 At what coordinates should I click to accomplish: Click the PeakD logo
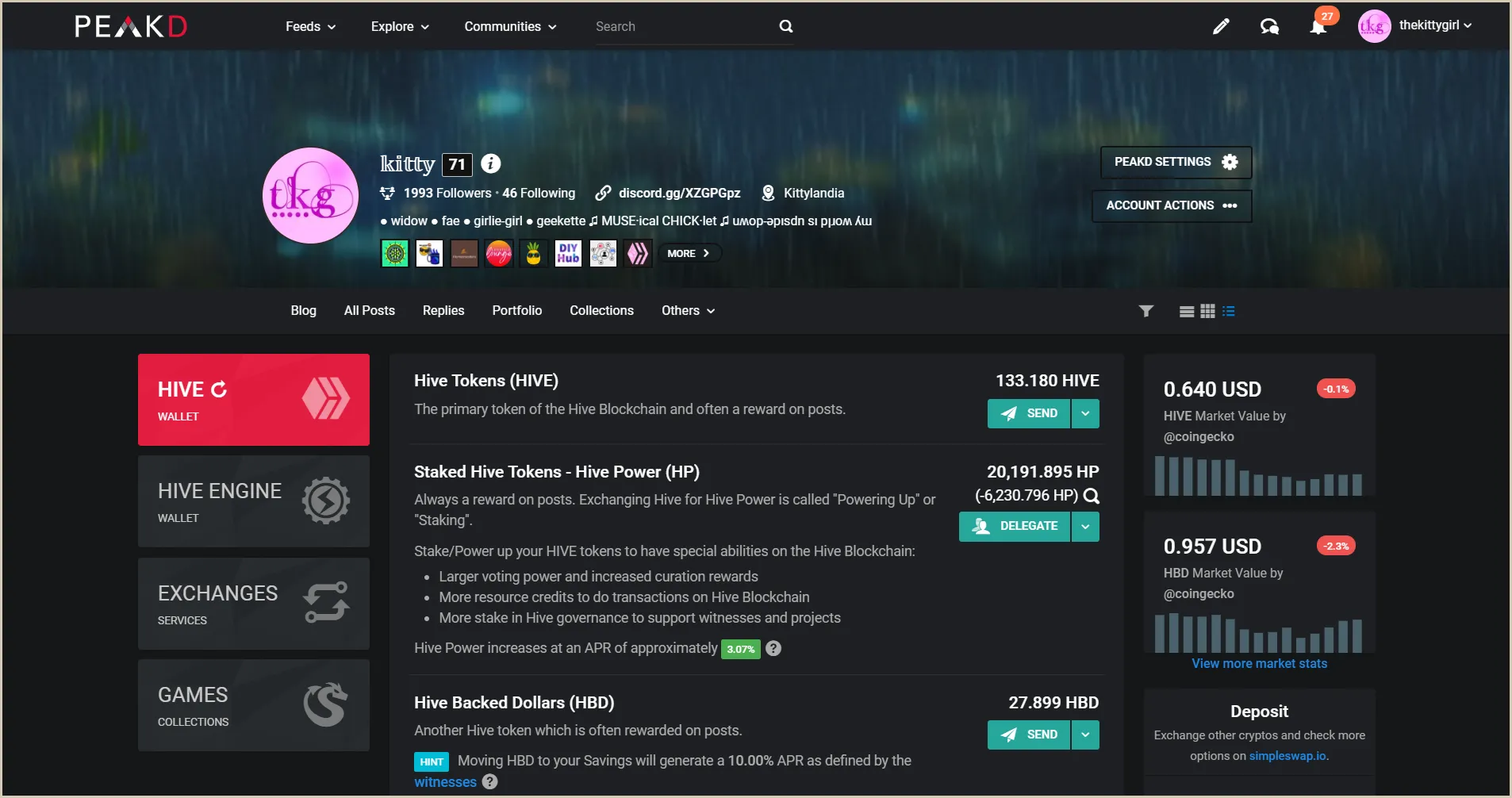coord(131,26)
